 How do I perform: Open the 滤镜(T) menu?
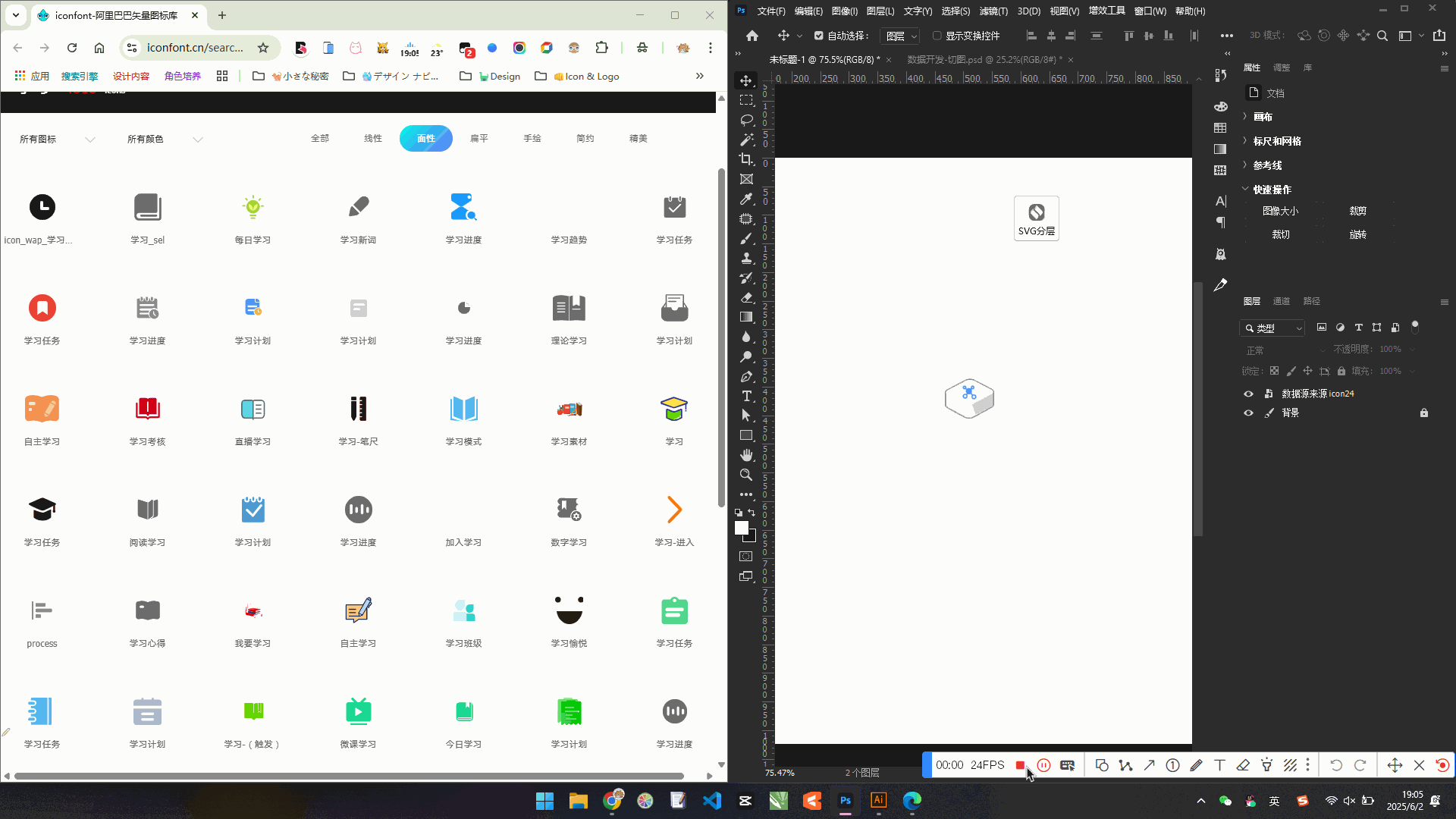(993, 11)
